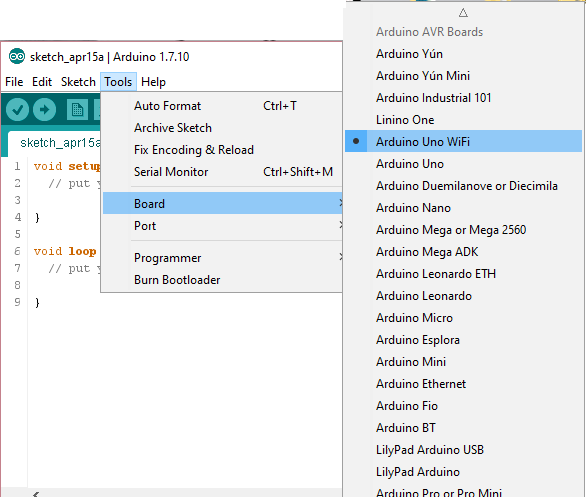Select the Arduino Uno WiFi radio option
Screen dimensions: 586x497
[463, 141]
